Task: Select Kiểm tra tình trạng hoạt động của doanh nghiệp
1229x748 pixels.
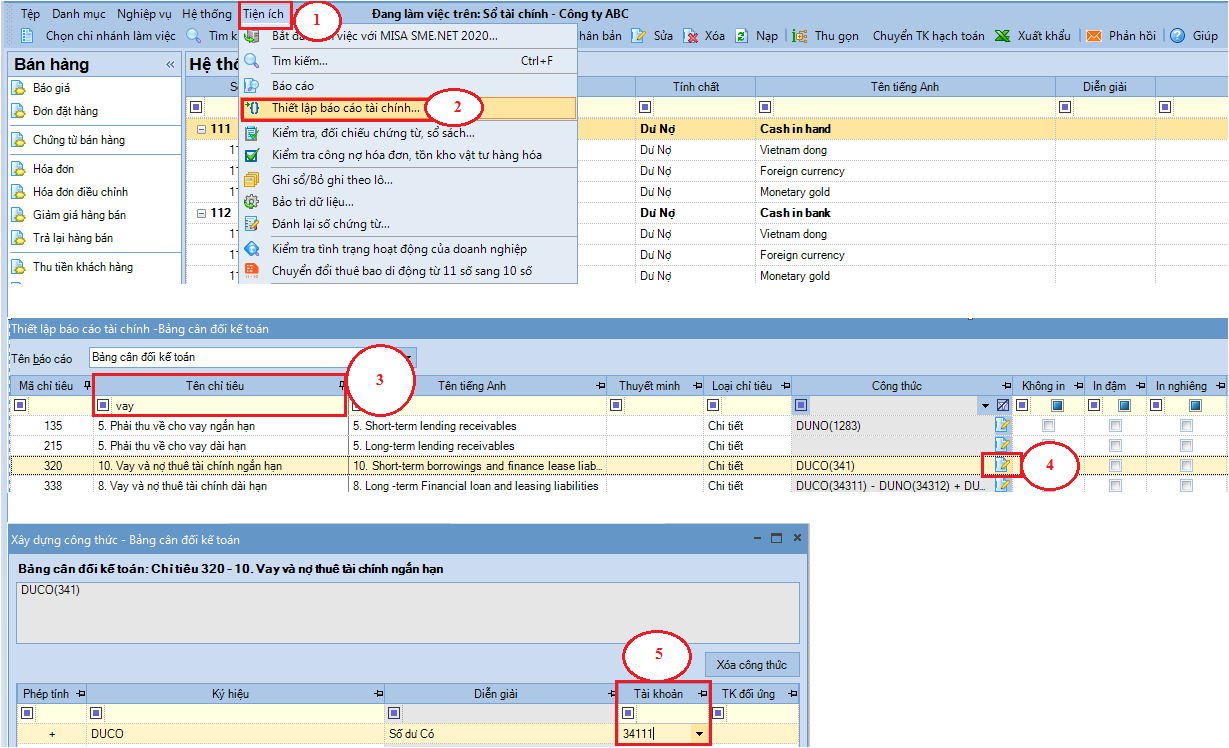Action: 409,249
